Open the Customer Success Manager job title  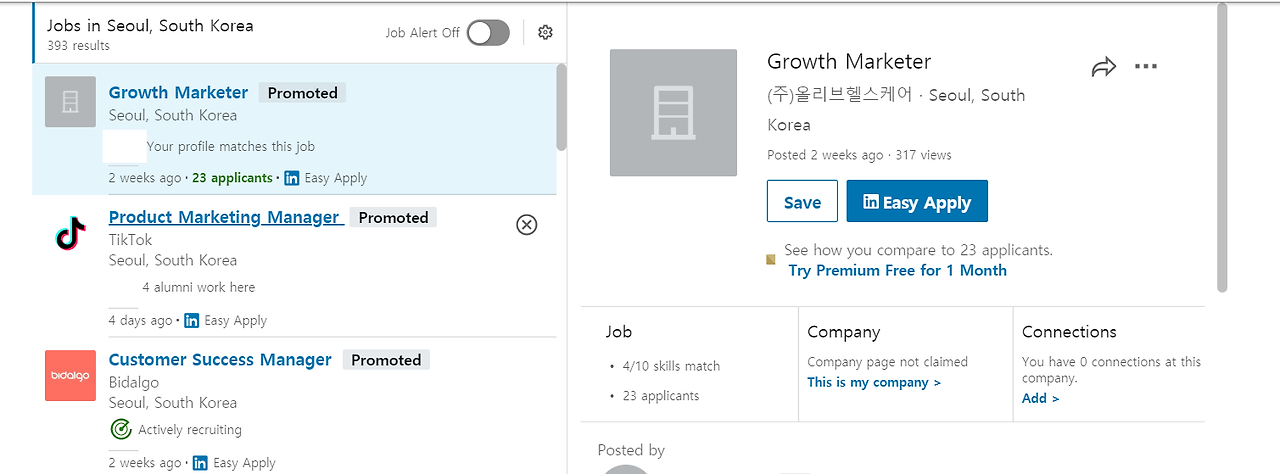tap(220, 360)
